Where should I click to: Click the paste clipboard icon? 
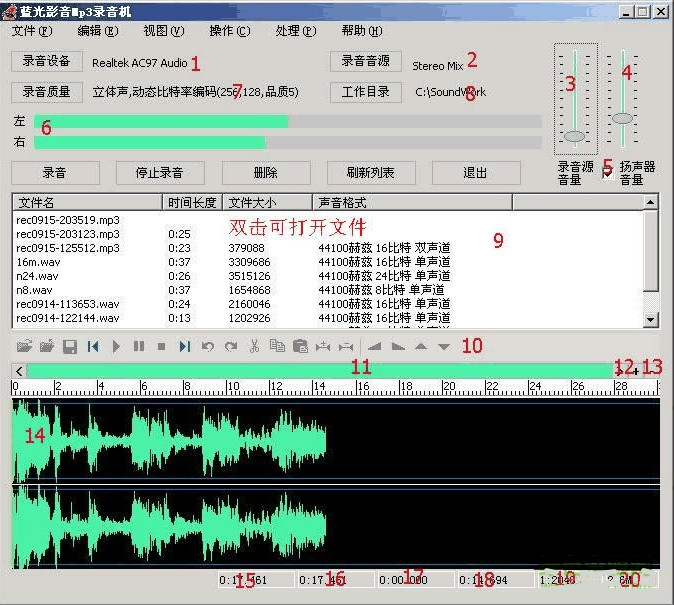(x=299, y=346)
